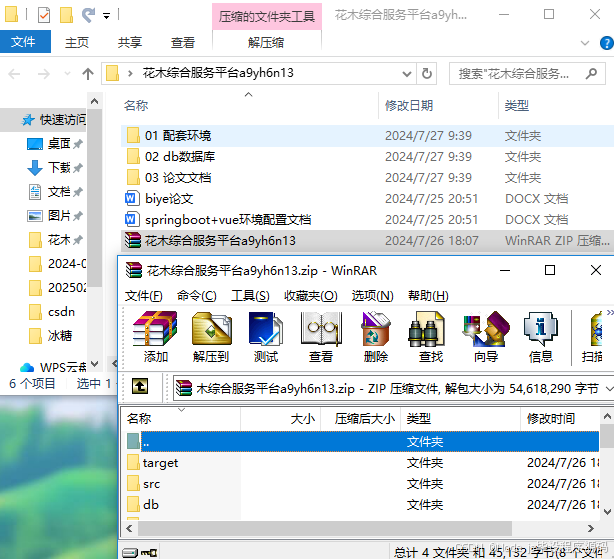Open WinRAR Commands (命令) menu
The width and height of the screenshot is (614, 559).
pos(197,296)
